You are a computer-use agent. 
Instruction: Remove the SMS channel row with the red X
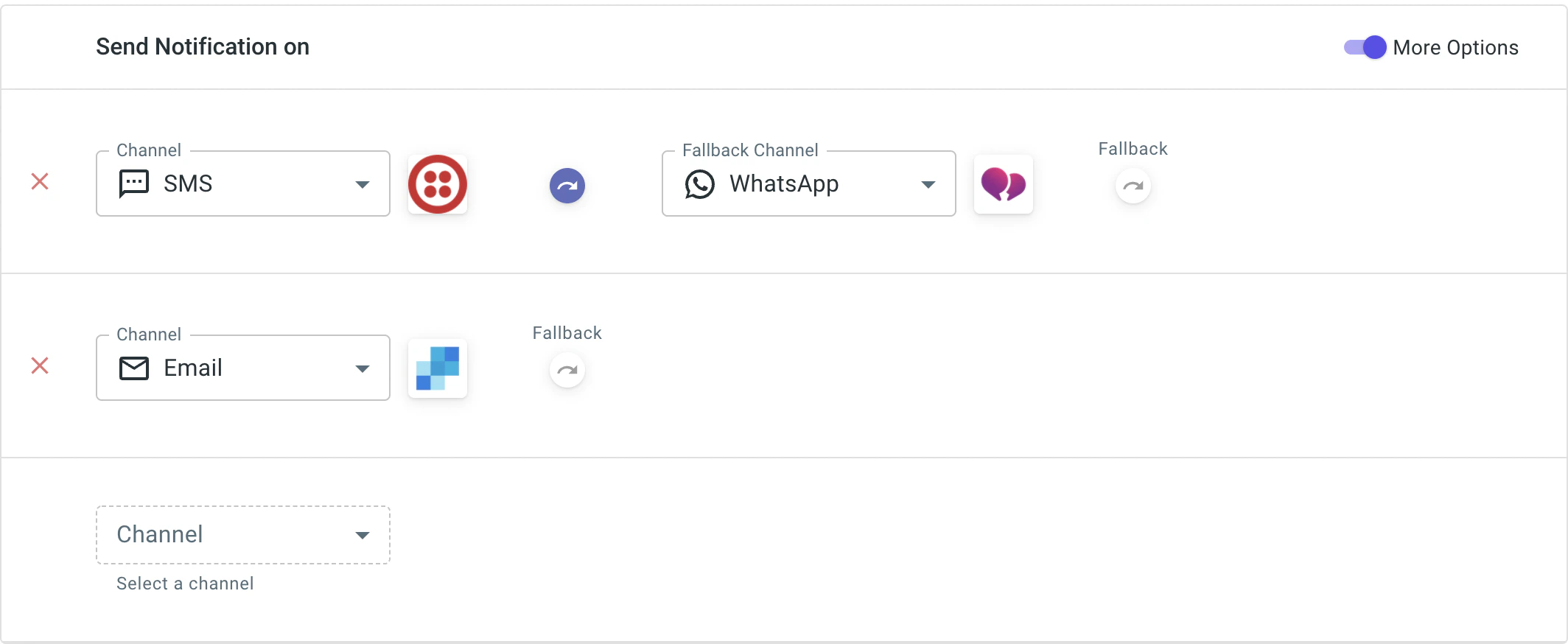tap(40, 181)
